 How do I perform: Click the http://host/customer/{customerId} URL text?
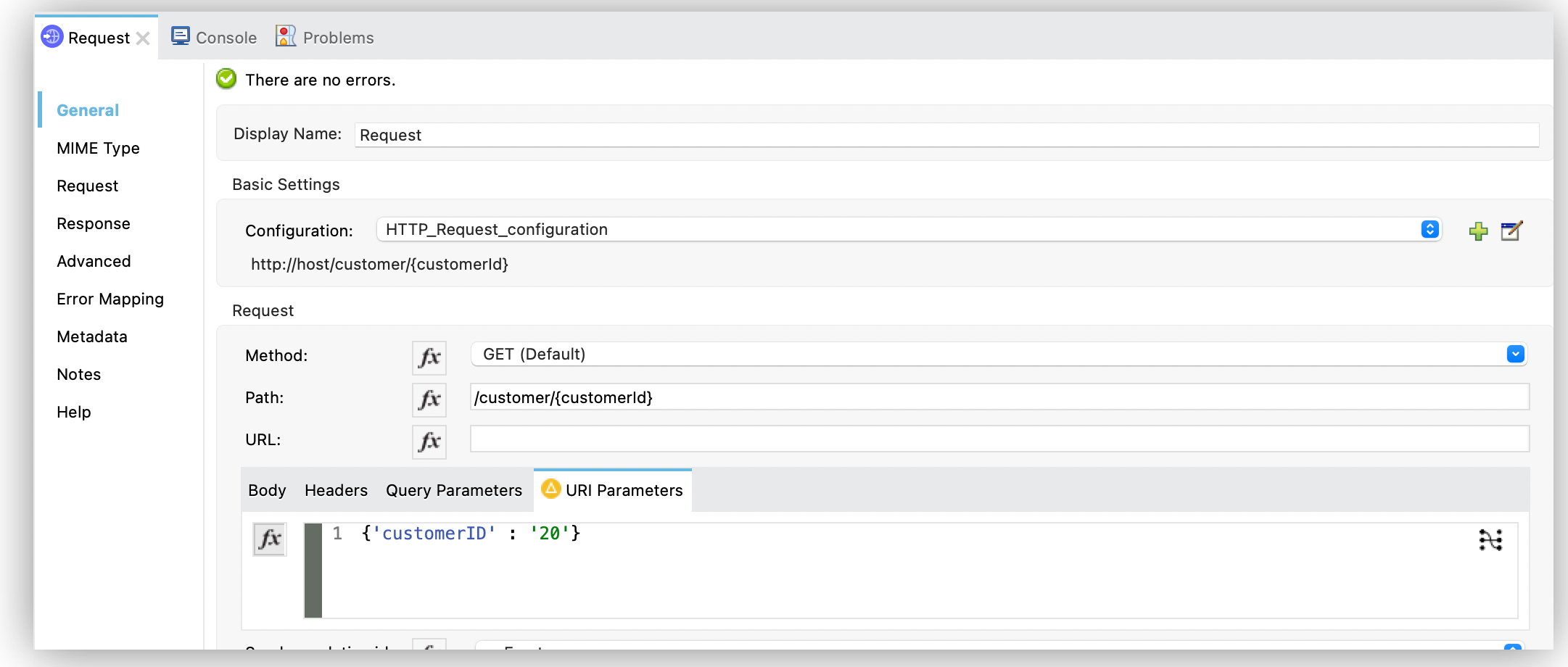tap(379, 265)
